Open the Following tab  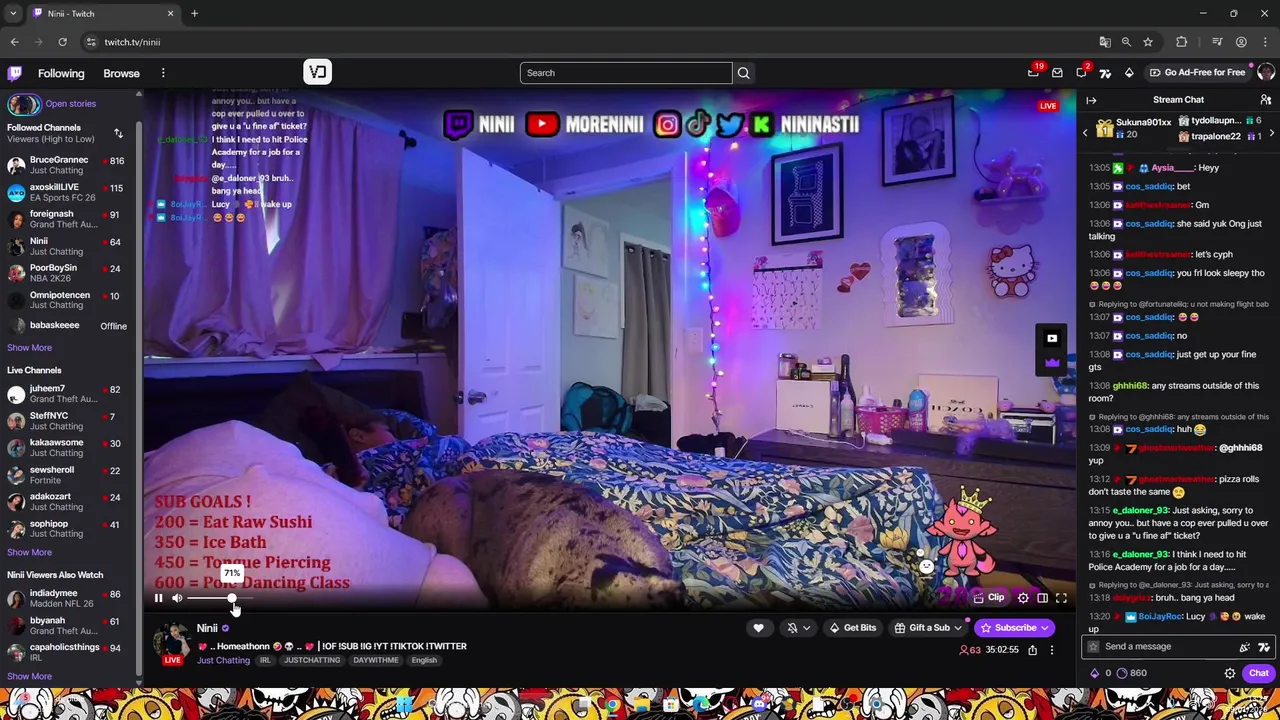[x=61, y=73]
